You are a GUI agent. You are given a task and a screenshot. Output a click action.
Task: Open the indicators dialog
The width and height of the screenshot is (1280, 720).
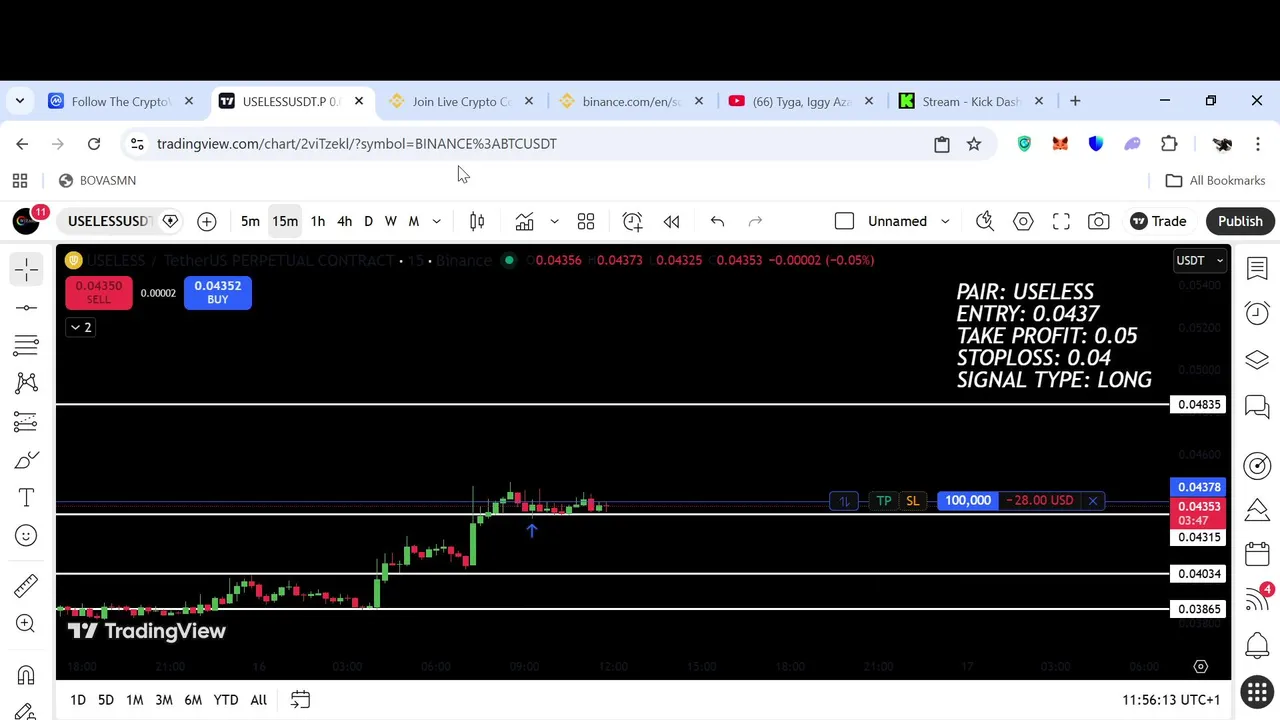524,221
